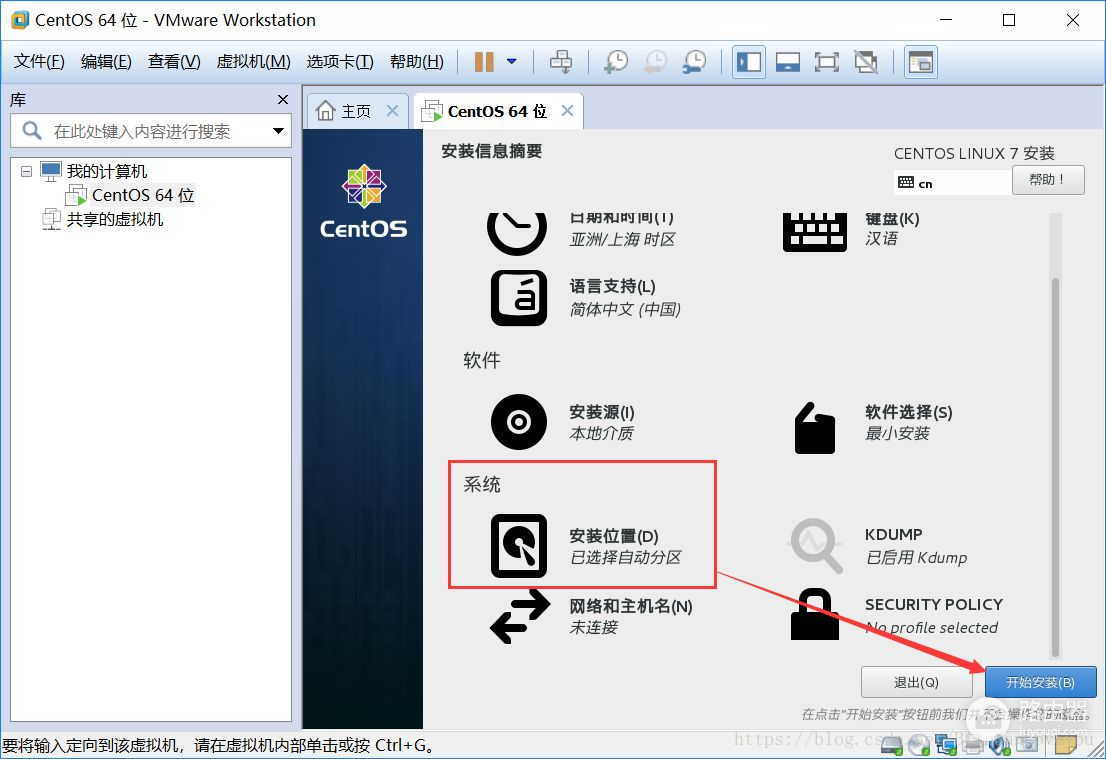Screen dimensions: 1106x759
Task: Click send Ctrl+Alt+Del toolbar icon
Action: 562,62
